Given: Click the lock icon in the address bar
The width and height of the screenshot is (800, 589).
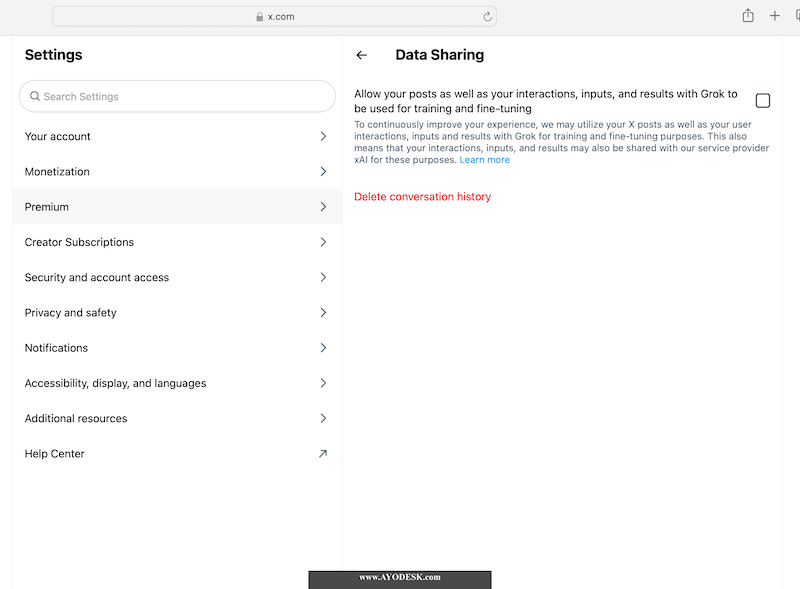Looking at the screenshot, I should point(258,16).
